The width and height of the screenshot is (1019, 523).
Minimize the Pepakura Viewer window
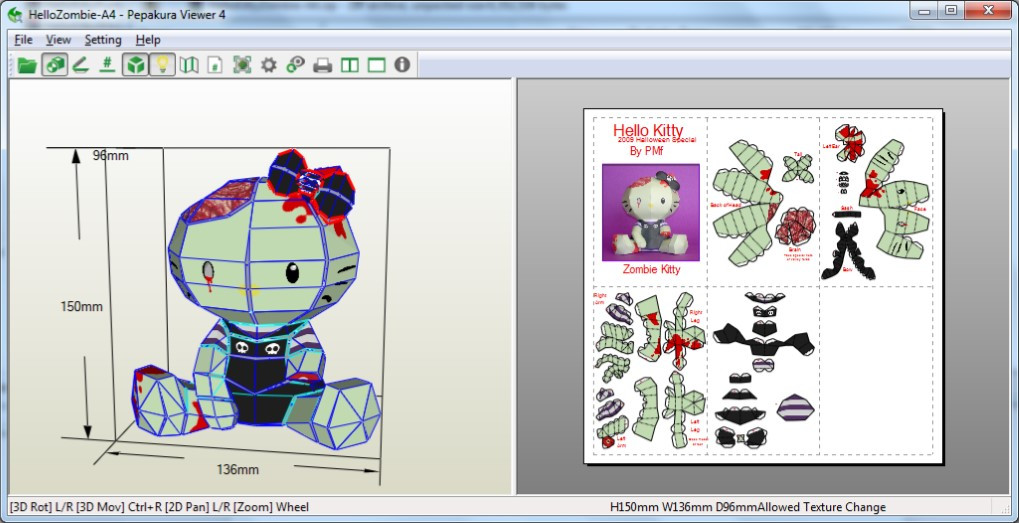tap(923, 11)
